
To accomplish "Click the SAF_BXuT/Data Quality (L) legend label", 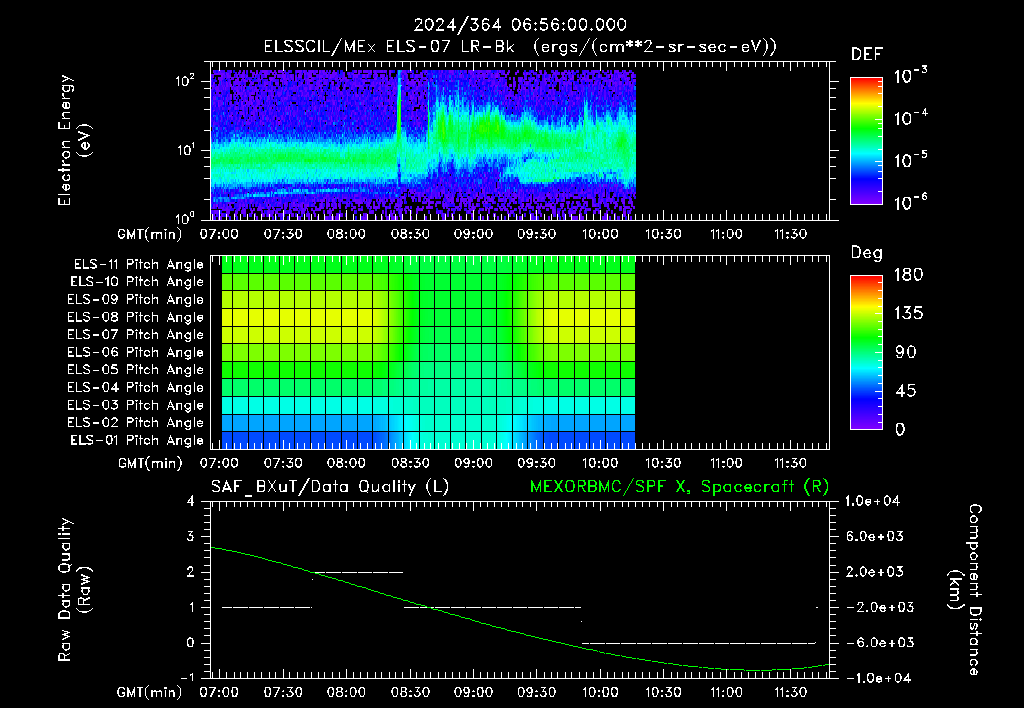I will pos(330,487).
